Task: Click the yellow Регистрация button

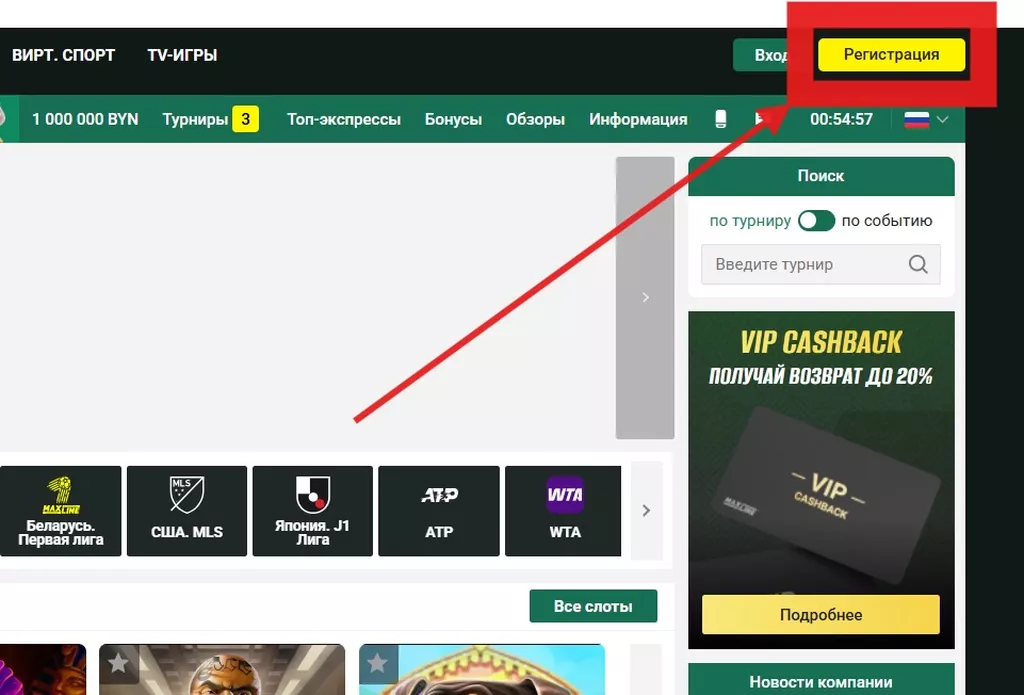Action: [891, 55]
